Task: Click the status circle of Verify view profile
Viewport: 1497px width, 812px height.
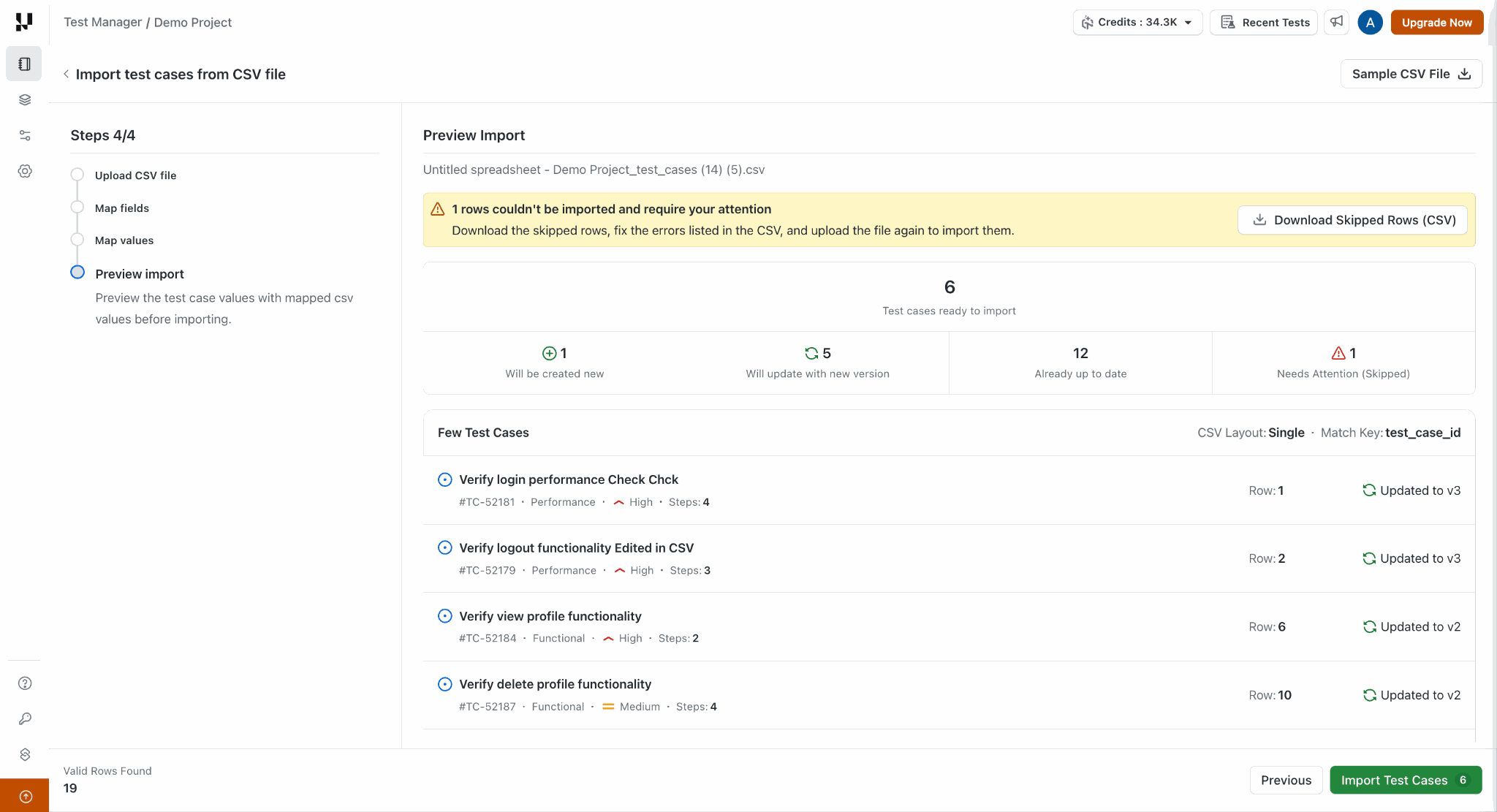Action: coord(444,616)
